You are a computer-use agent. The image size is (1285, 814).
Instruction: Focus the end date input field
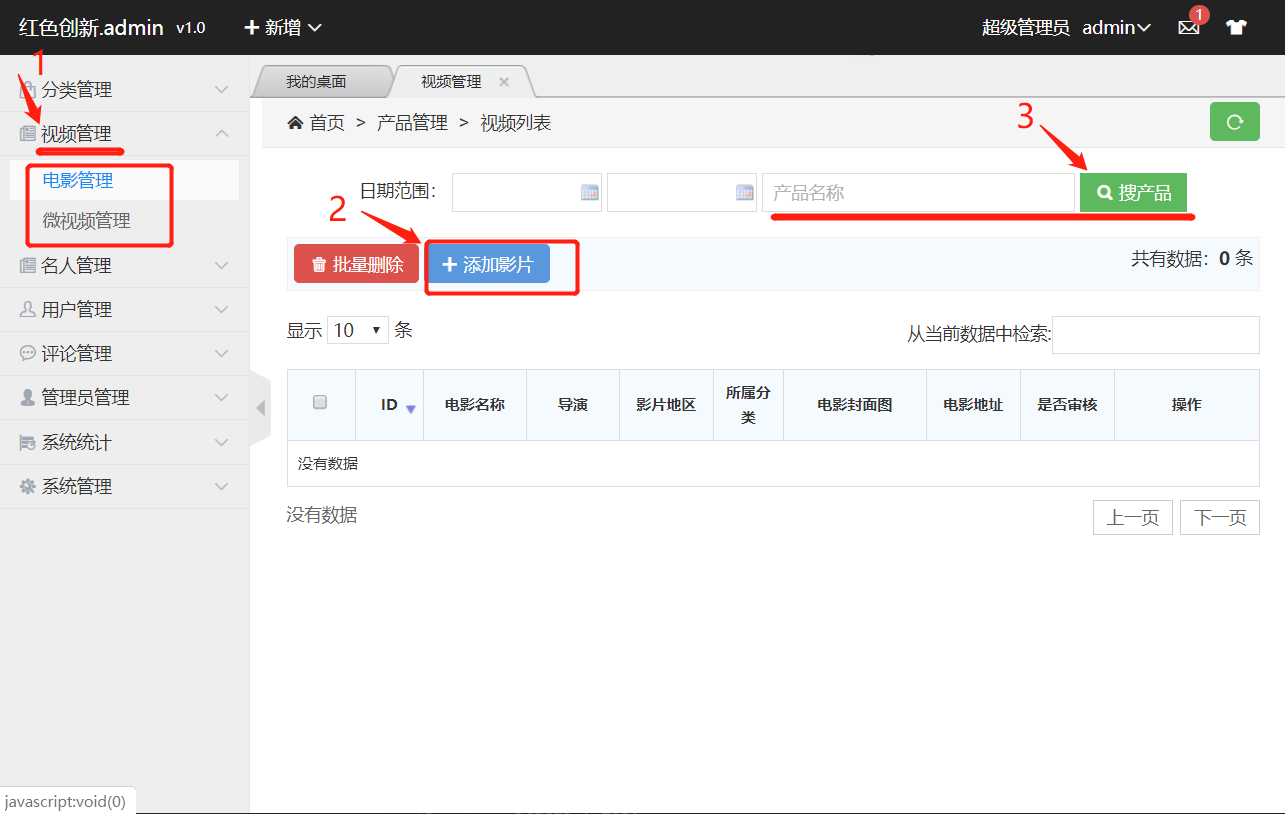click(682, 193)
